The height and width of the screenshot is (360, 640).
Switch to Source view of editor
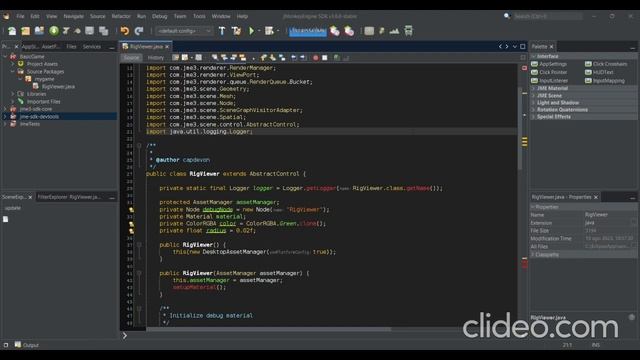[x=131, y=58]
